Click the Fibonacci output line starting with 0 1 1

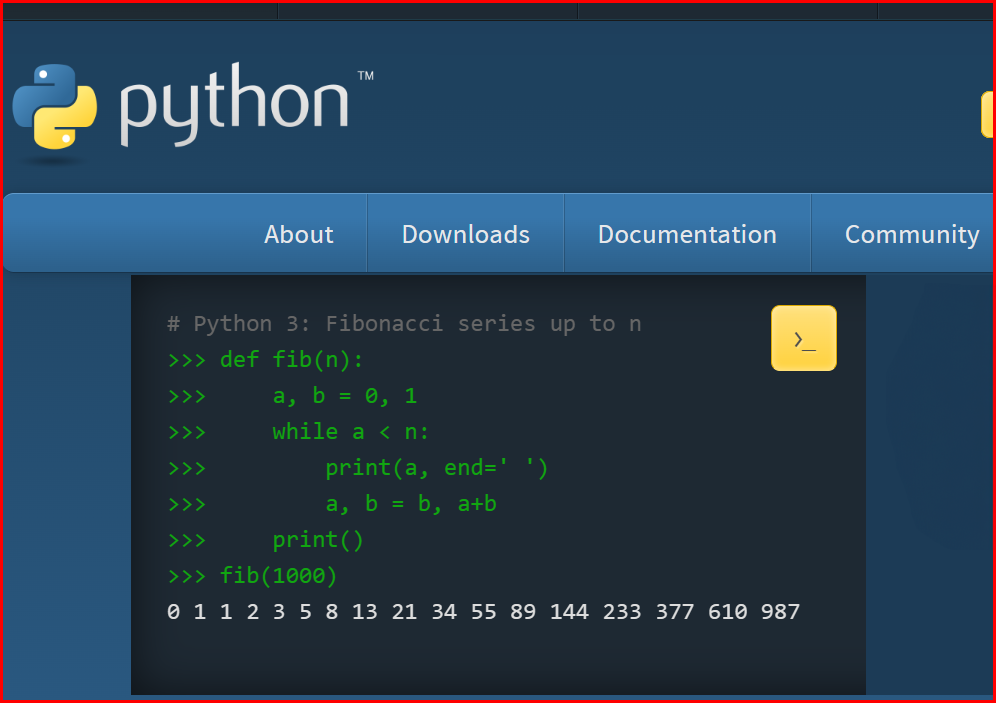(483, 612)
